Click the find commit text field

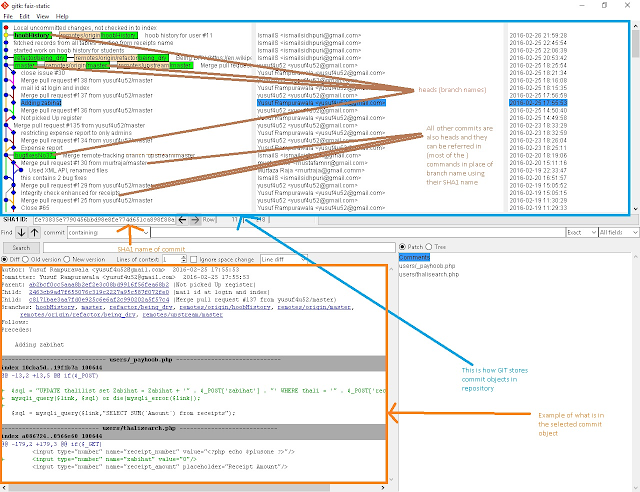tap(358, 233)
